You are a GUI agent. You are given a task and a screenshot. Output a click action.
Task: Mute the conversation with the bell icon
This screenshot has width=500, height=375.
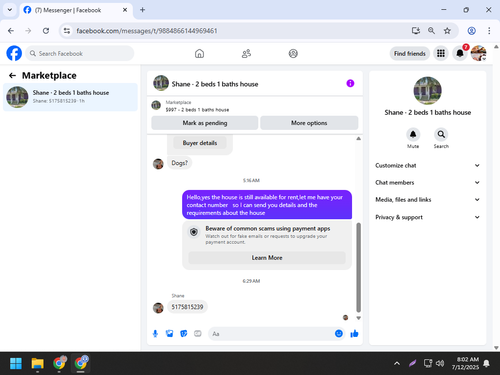[413, 135]
